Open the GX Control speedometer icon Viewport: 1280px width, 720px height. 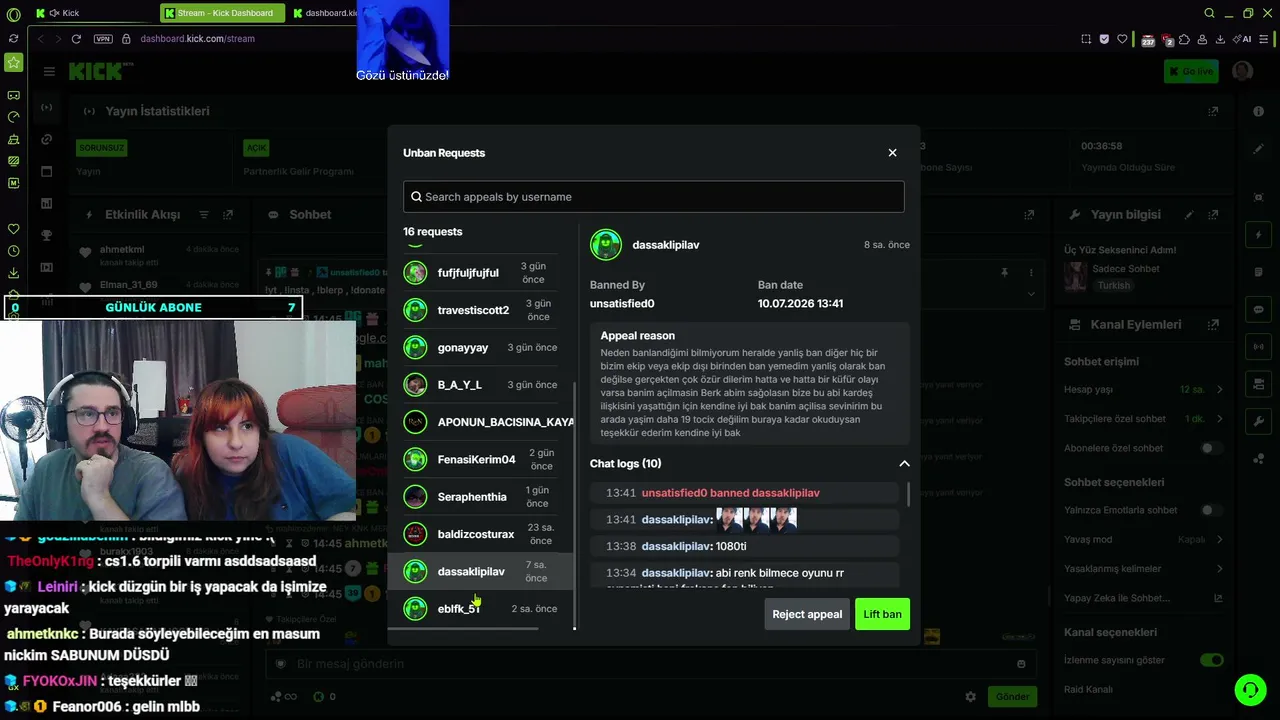[x=13, y=117]
